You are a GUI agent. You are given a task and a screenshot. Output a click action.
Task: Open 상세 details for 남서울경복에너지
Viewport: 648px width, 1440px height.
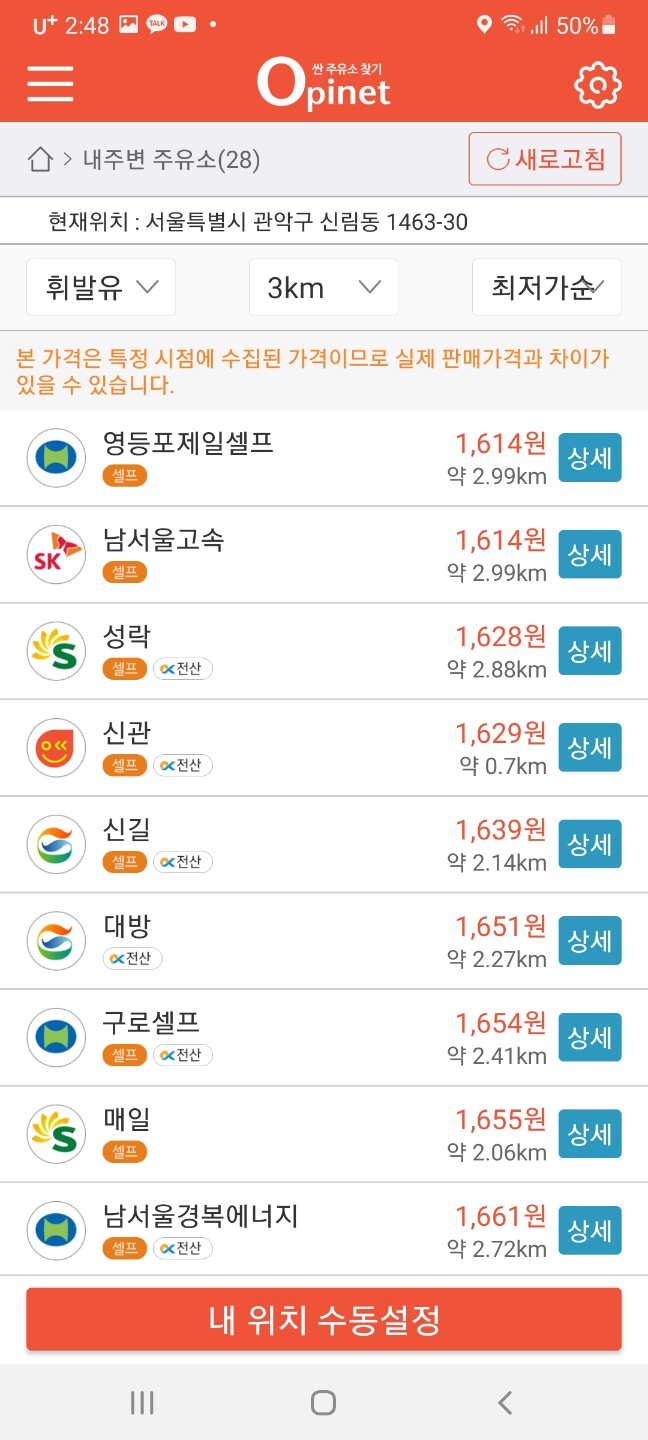tap(589, 1230)
